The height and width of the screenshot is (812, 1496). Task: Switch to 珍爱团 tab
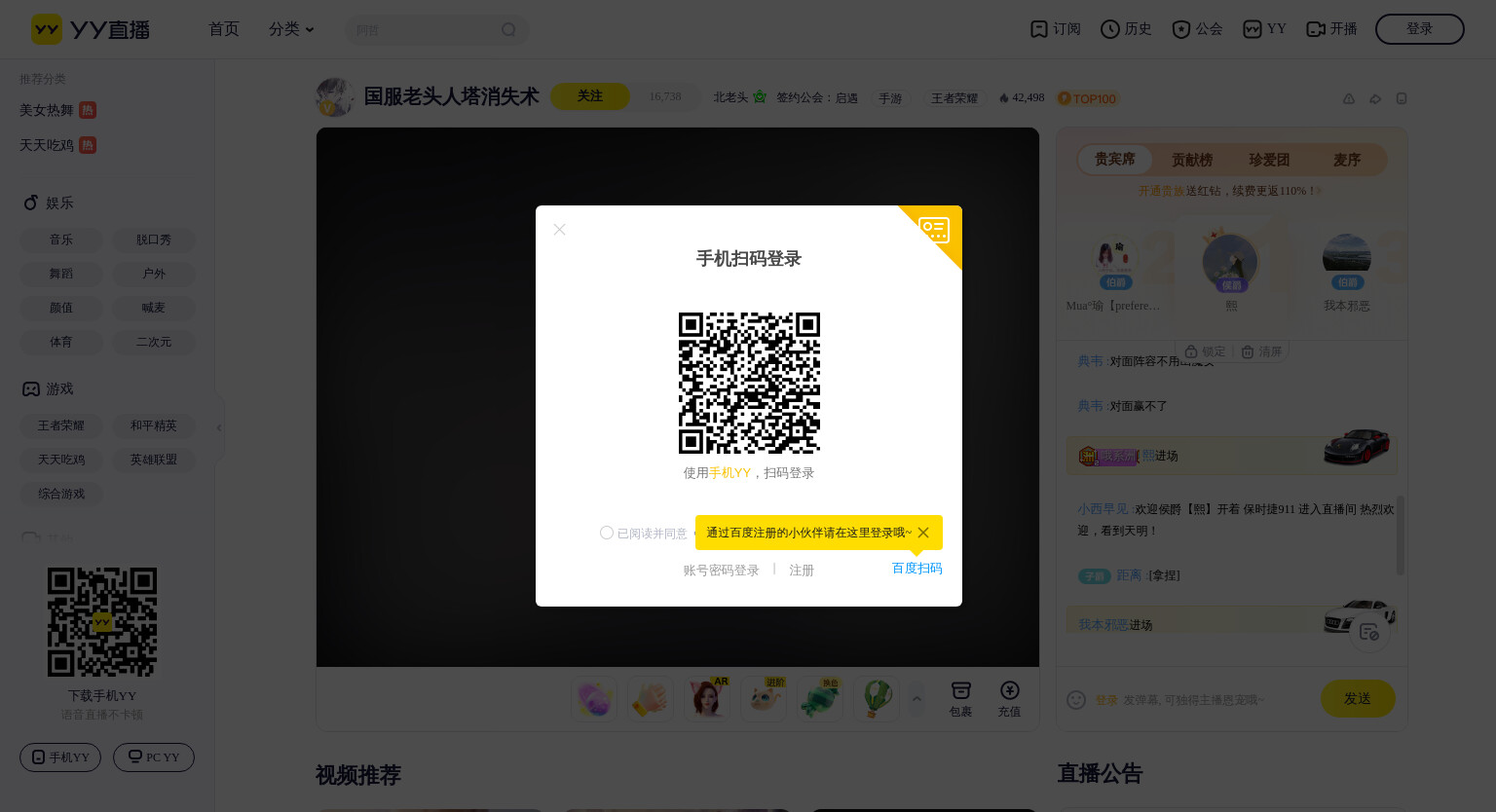[x=1269, y=160]
